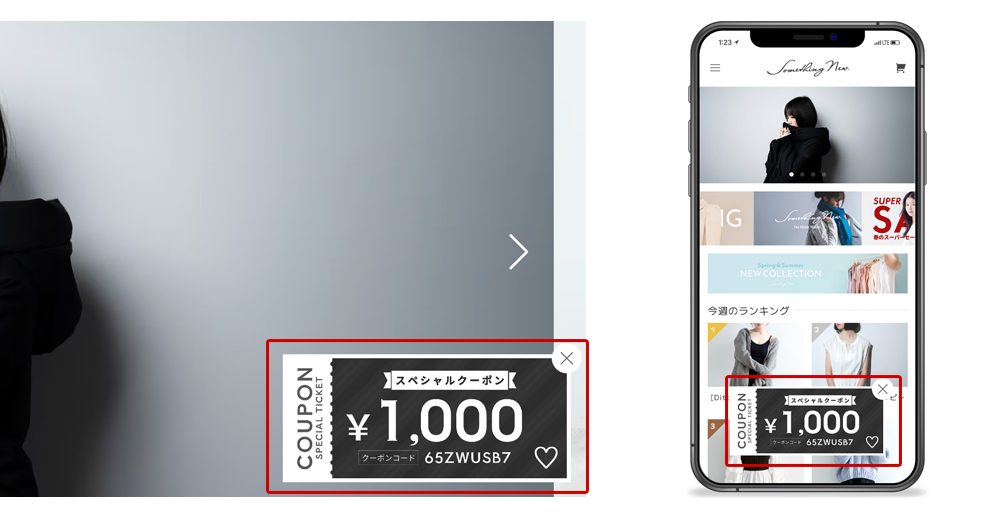Close the coupon popup on phone screen
The width and height of the screenshot is (1000, 518).
click(883, 389)
